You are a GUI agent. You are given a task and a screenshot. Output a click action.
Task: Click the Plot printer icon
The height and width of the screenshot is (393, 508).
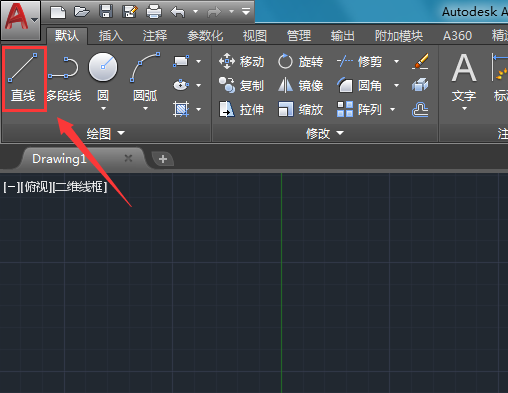coord(154,12)
